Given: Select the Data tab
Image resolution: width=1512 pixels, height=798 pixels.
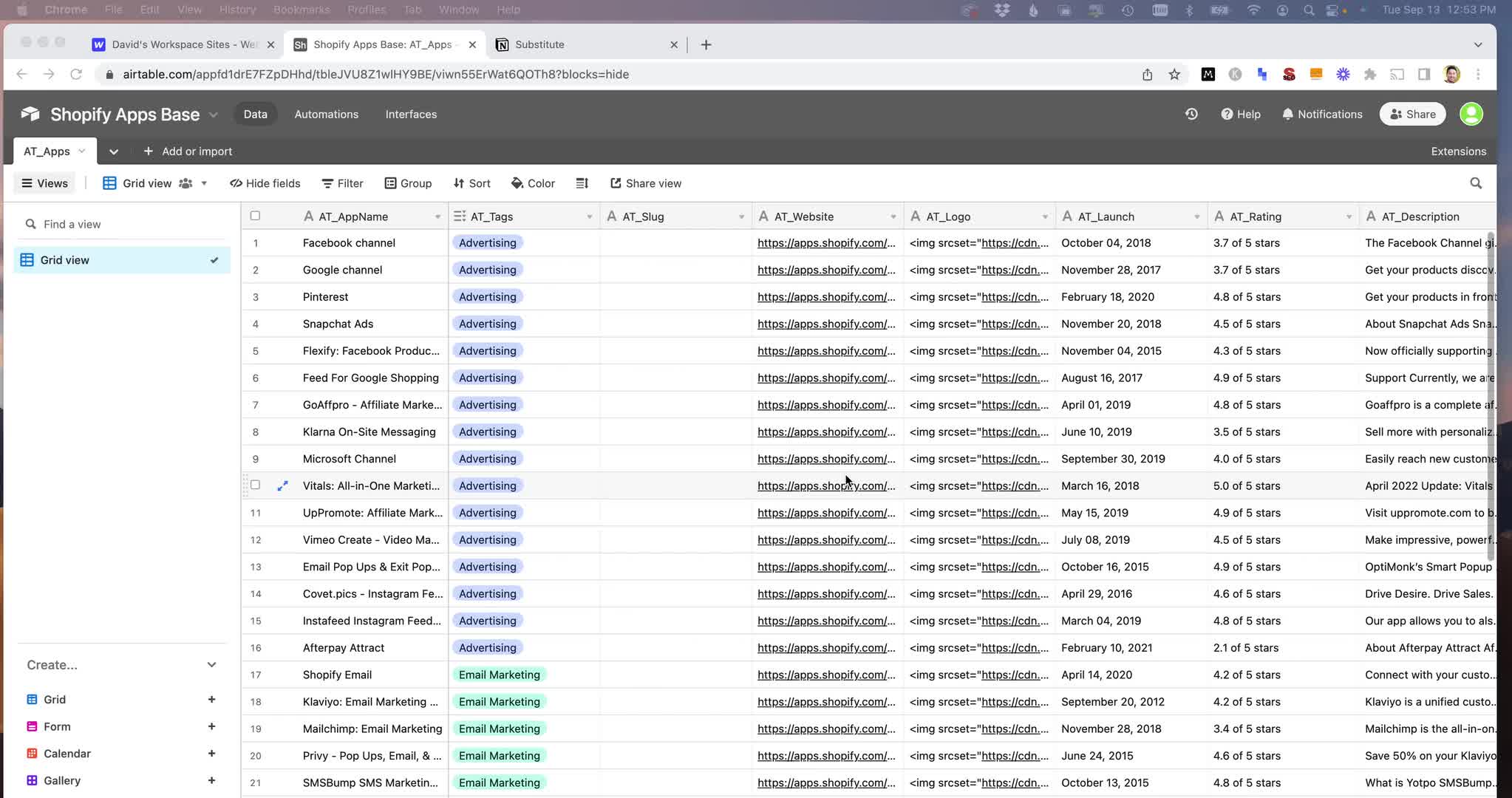Looking at the screenshot, I should coord(255,114).
